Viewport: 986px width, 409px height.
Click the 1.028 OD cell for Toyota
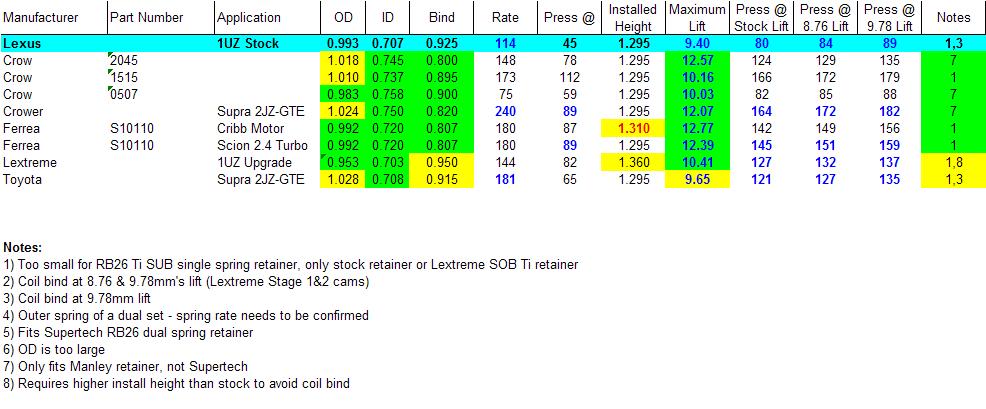click(342, 180)
